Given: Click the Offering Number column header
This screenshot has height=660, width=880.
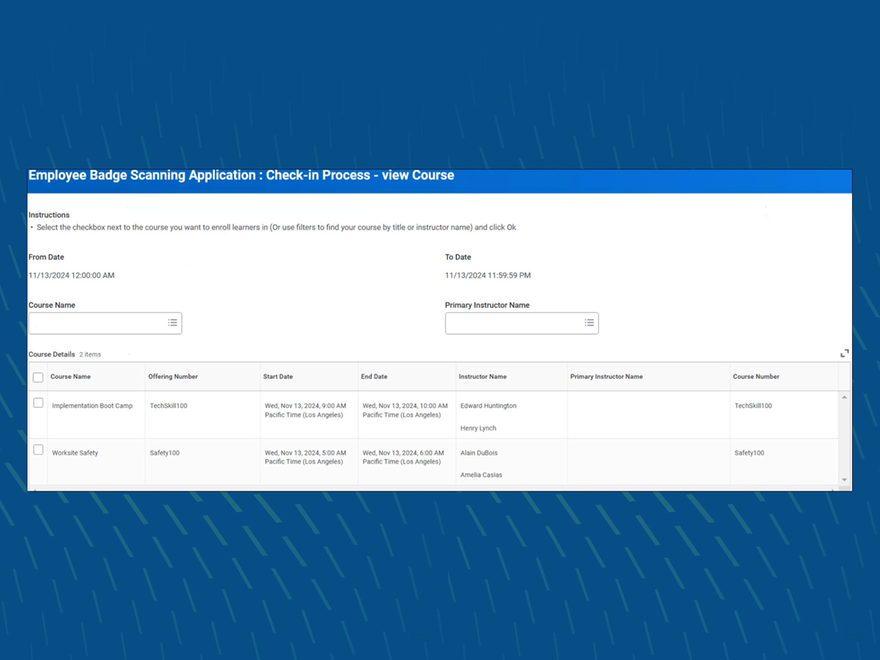Looking at the screenshot, I should (x=172, y=377).
